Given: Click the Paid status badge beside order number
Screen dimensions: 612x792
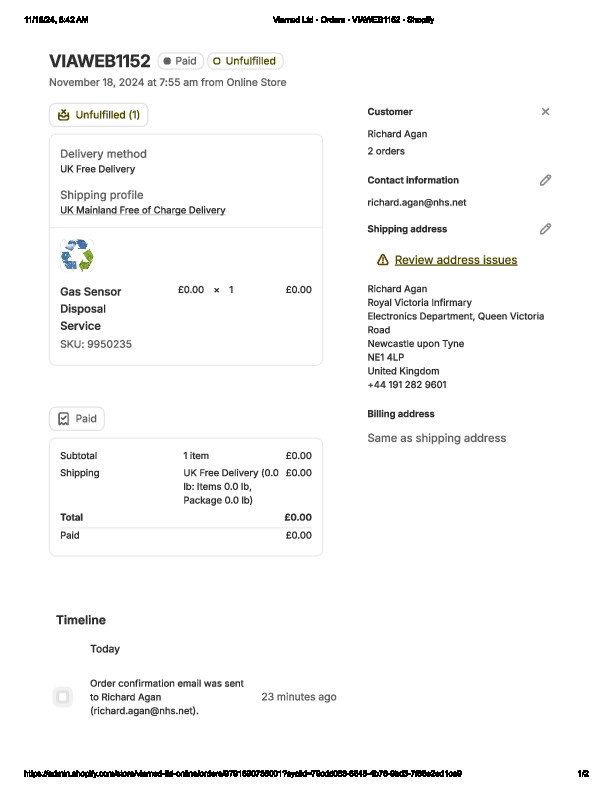Looking at the screenshot, I should 180,61.
